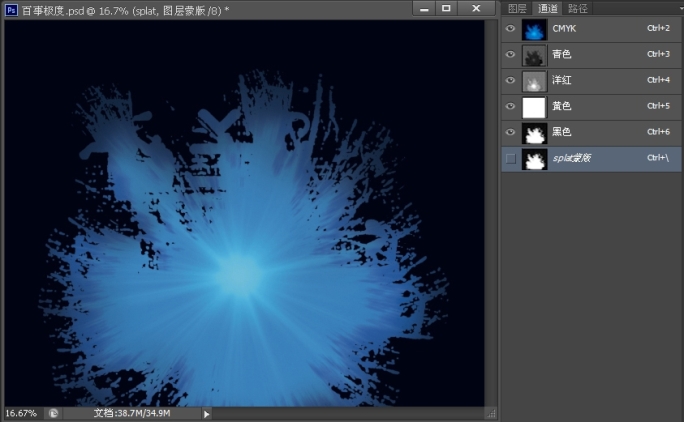This screenshot has height=422, width=684.
Task: Hide the CMYK composite channel
Action: [511, 29]
